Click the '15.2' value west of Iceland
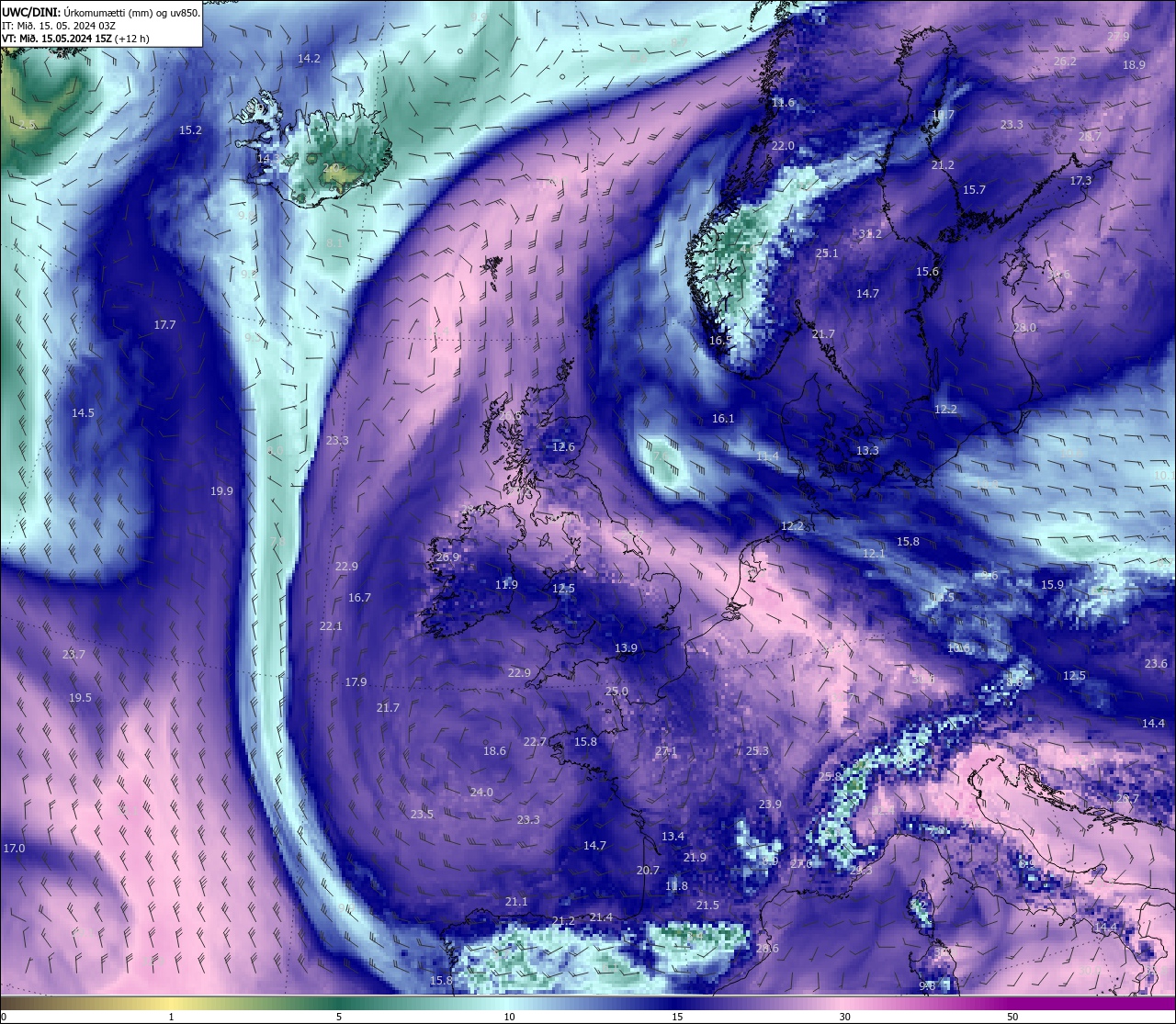The image size is (1176, 1024). (190, 130)
